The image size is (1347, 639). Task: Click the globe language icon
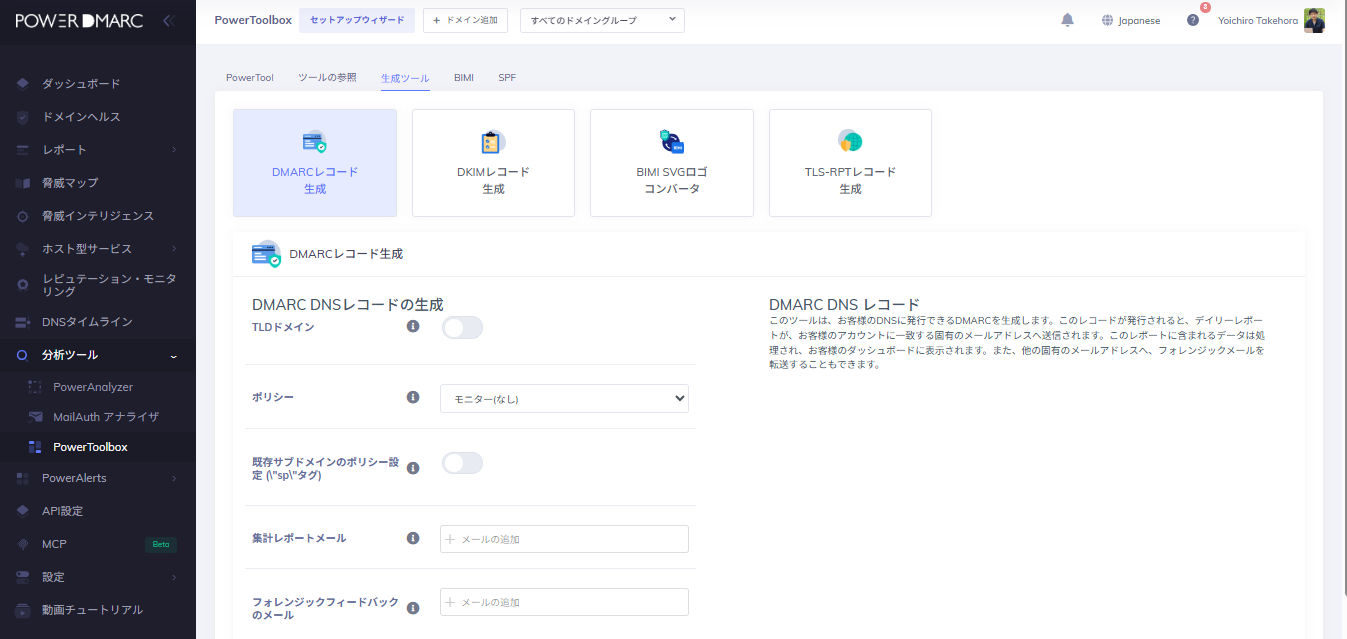[x=1107, y=20]
